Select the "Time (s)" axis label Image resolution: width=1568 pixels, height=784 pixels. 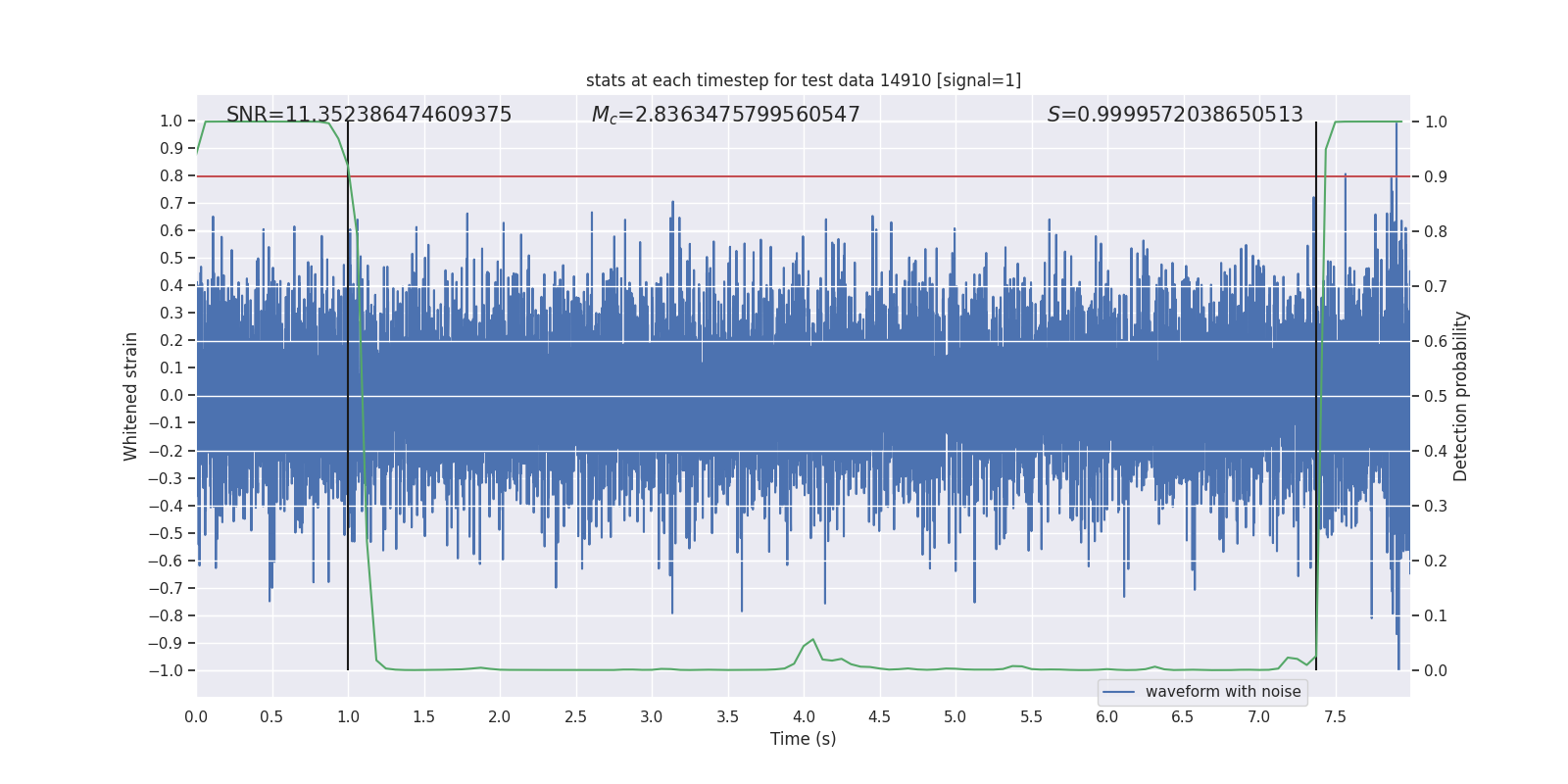pos(804,739)
